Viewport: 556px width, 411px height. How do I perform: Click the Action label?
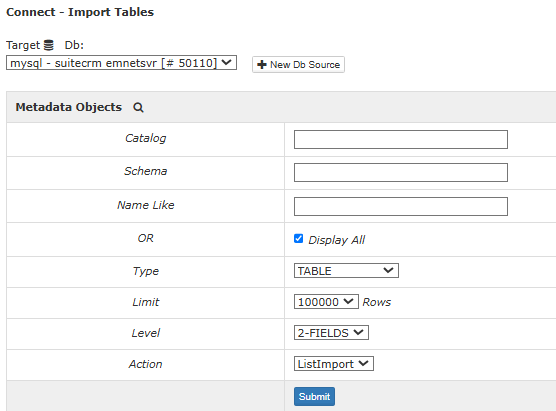(145, 364)
